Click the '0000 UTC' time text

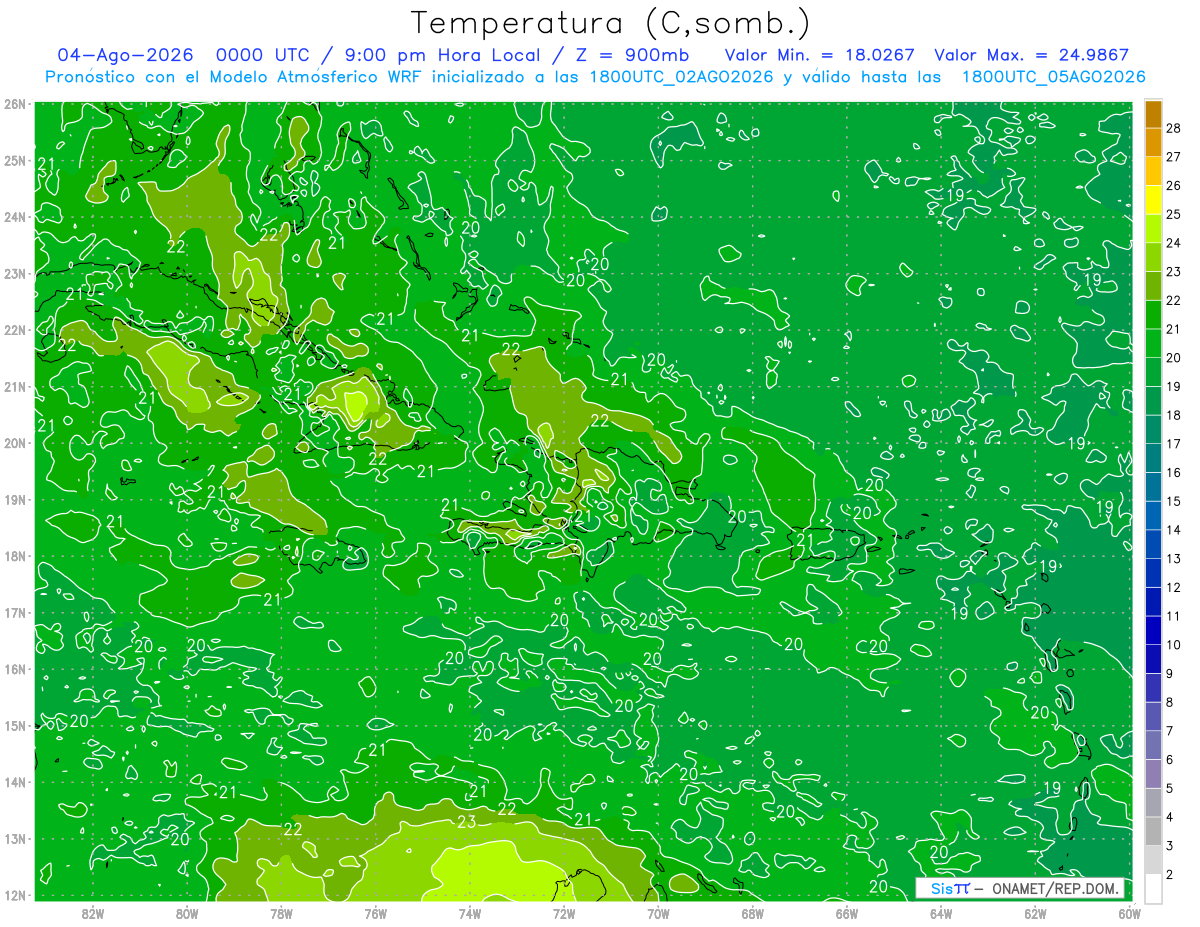(x=262, y=56)
